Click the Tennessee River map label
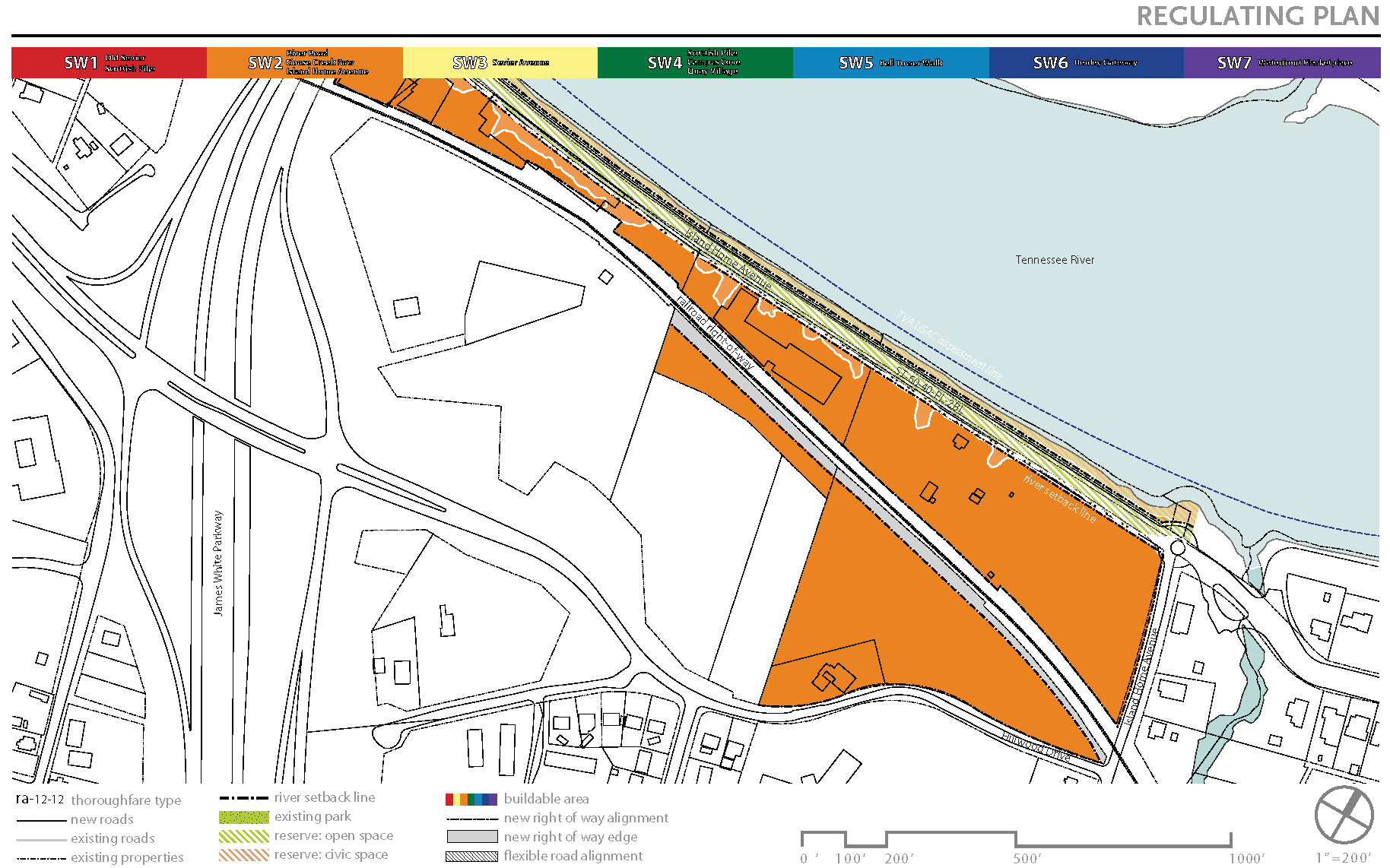This screenshot has height=868, width=1390. pos(1055,260)
